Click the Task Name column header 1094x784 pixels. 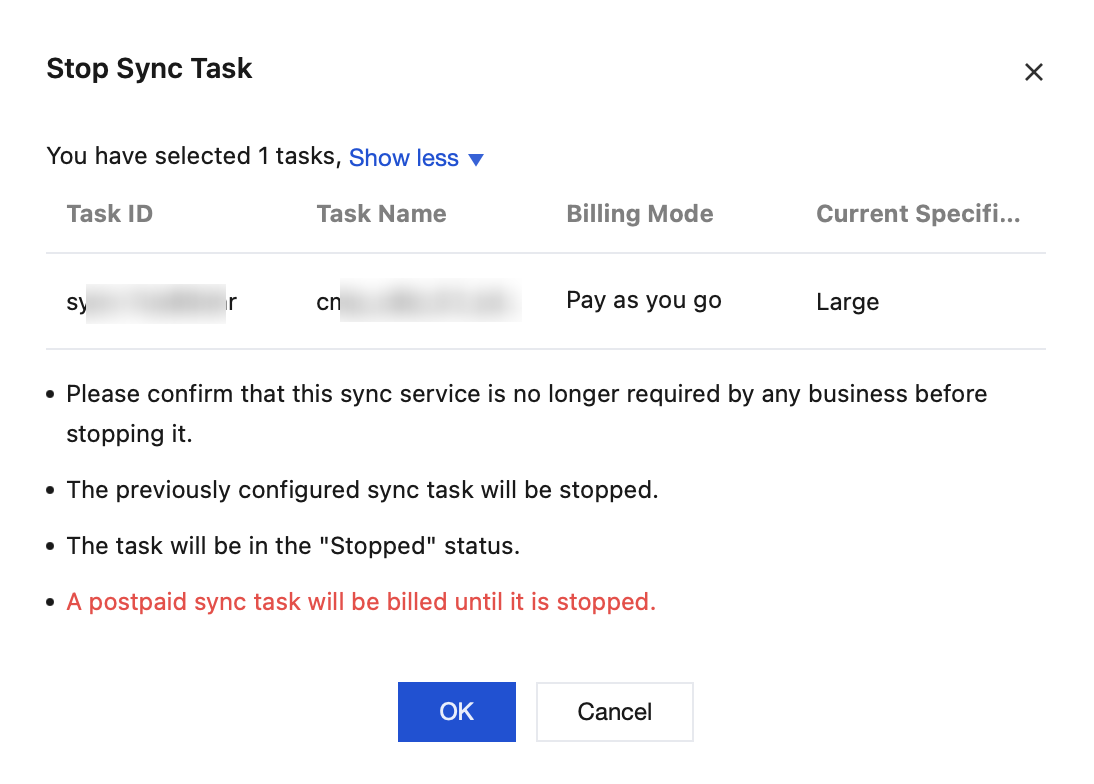pyautogui.click(x=381, y=214)
